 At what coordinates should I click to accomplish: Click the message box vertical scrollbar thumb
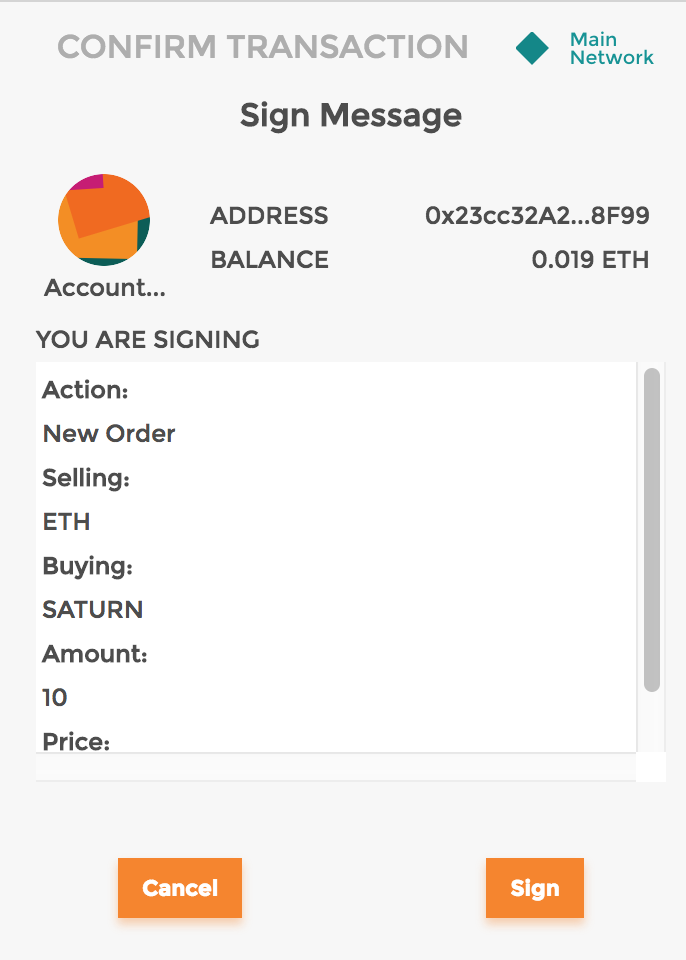pos(652,530)
